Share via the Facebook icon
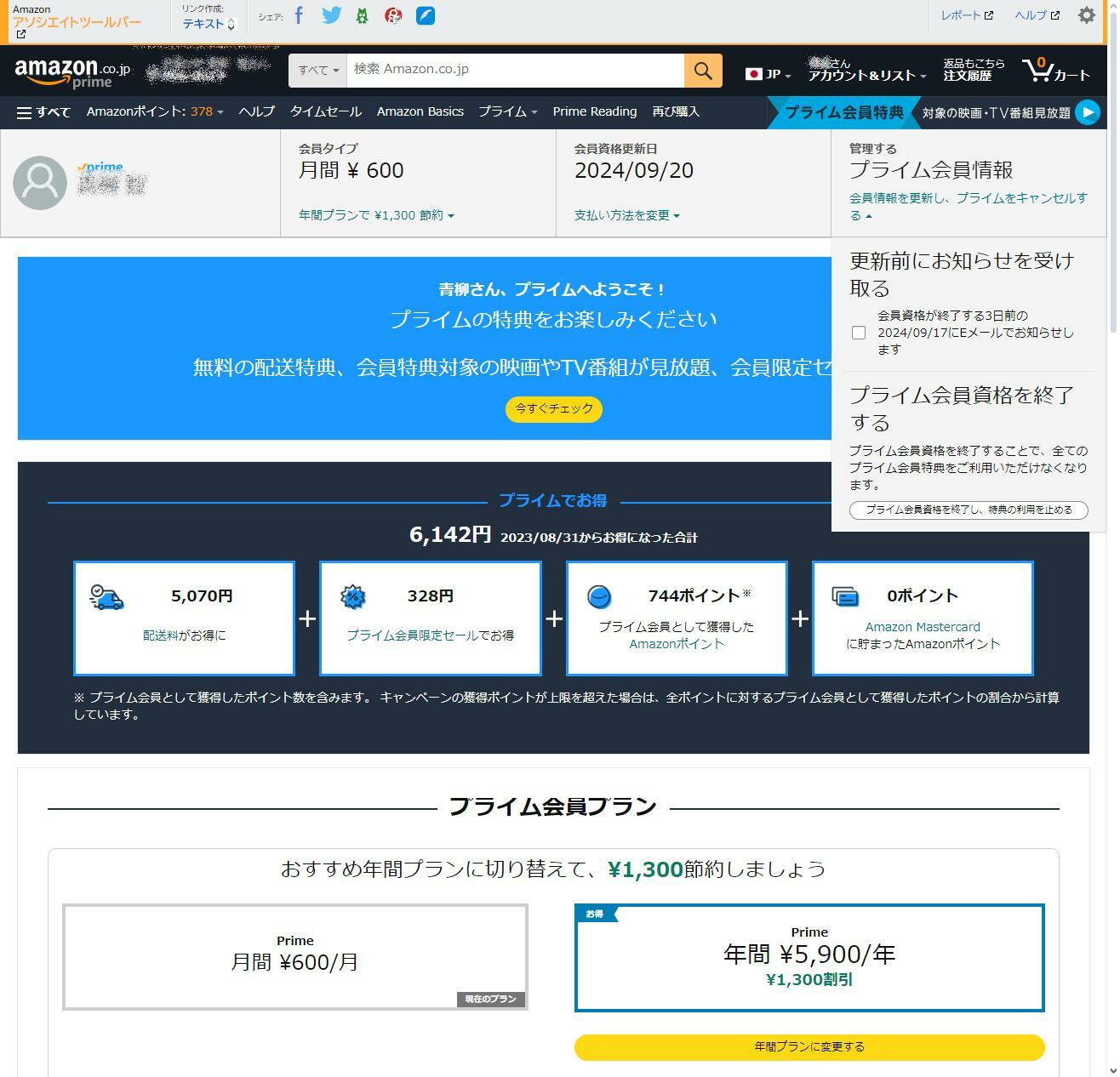Image resolution: width=1120 pixels, height=1077 pixels. [x=299, y=15]
